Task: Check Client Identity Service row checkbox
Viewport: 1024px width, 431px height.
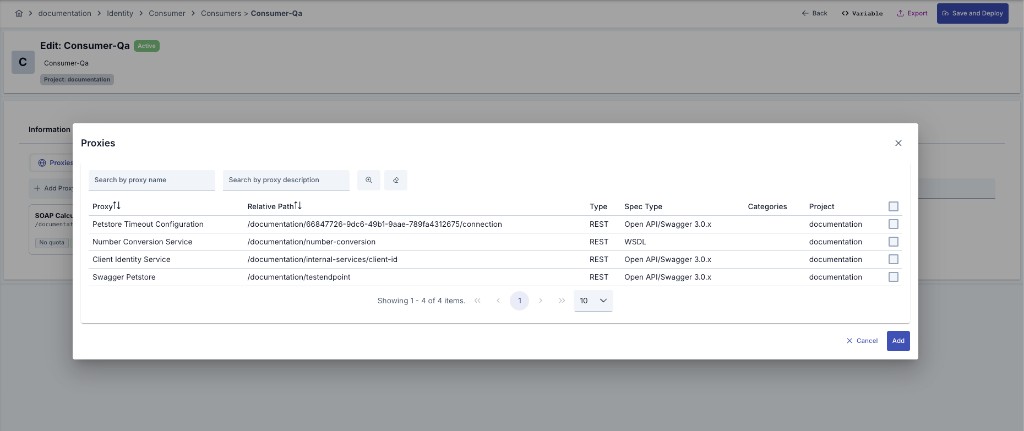Action: 893,259
